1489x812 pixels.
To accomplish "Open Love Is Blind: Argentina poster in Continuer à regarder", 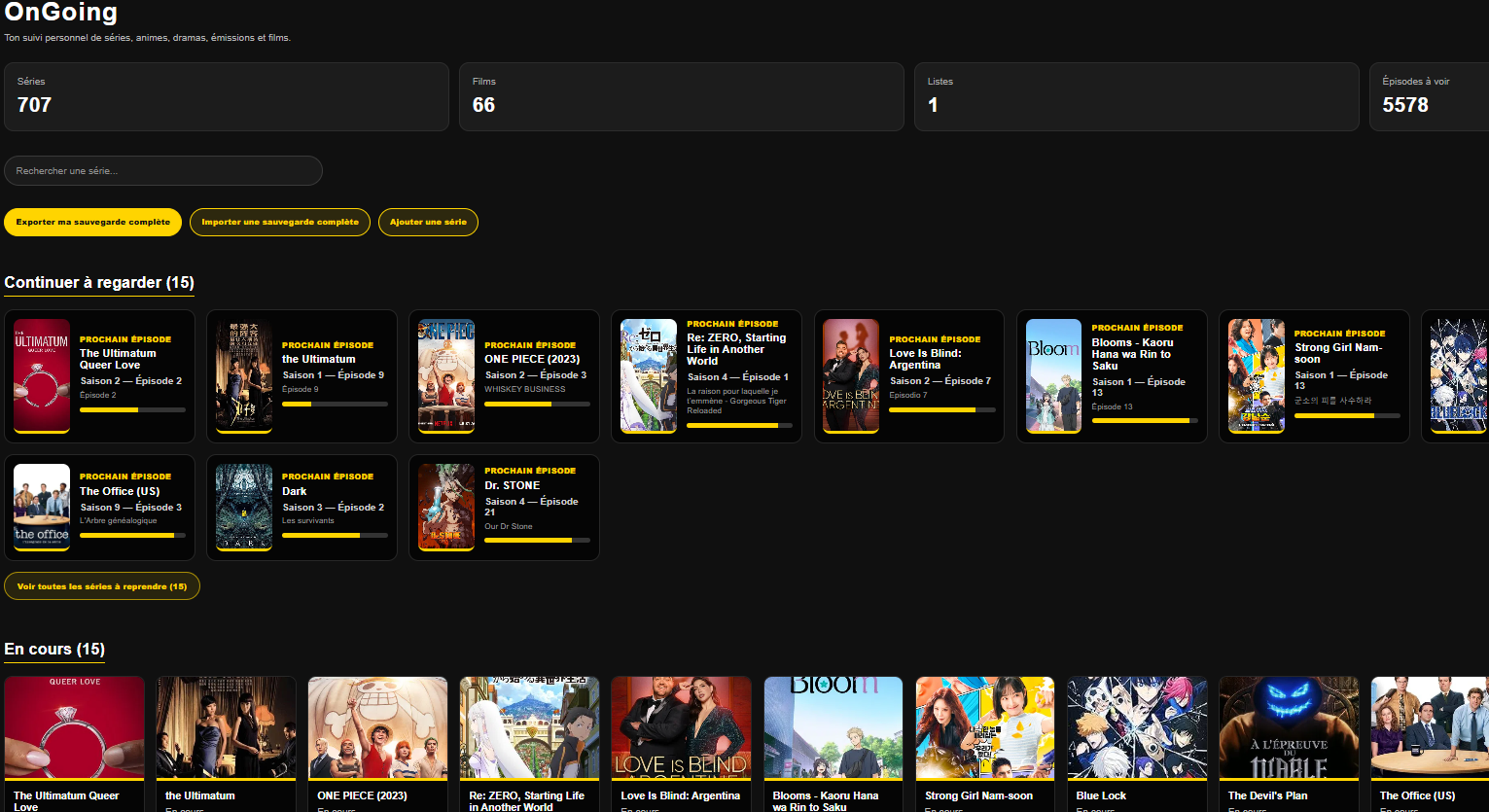I will point(851,375).
